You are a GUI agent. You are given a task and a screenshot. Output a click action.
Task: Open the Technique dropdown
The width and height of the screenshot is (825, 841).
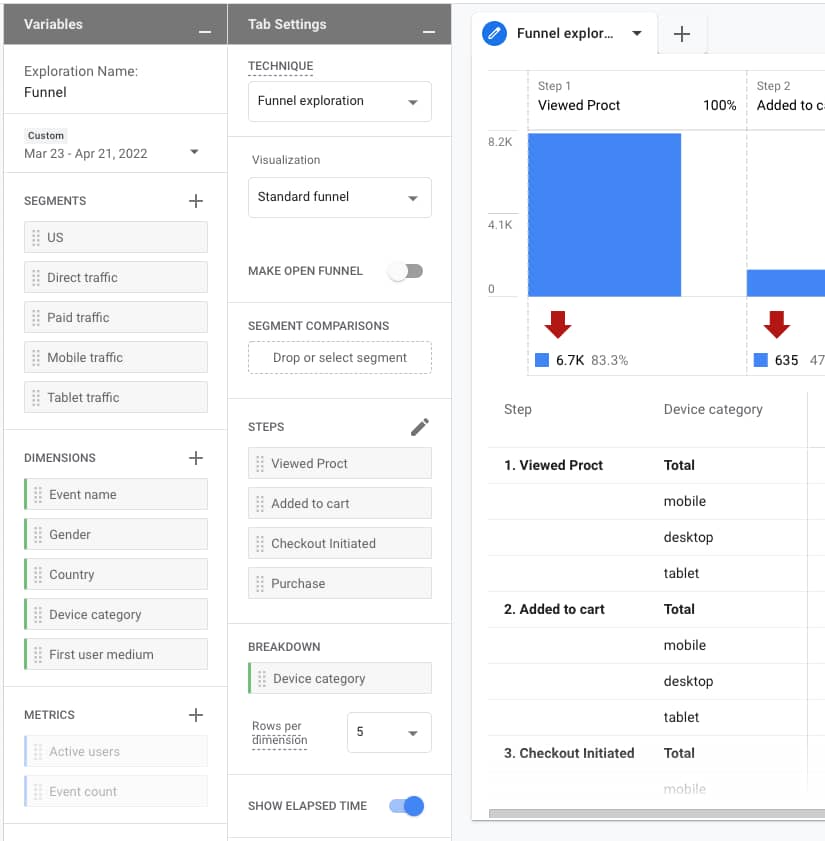pyautogui.click(x=340, y=101)
